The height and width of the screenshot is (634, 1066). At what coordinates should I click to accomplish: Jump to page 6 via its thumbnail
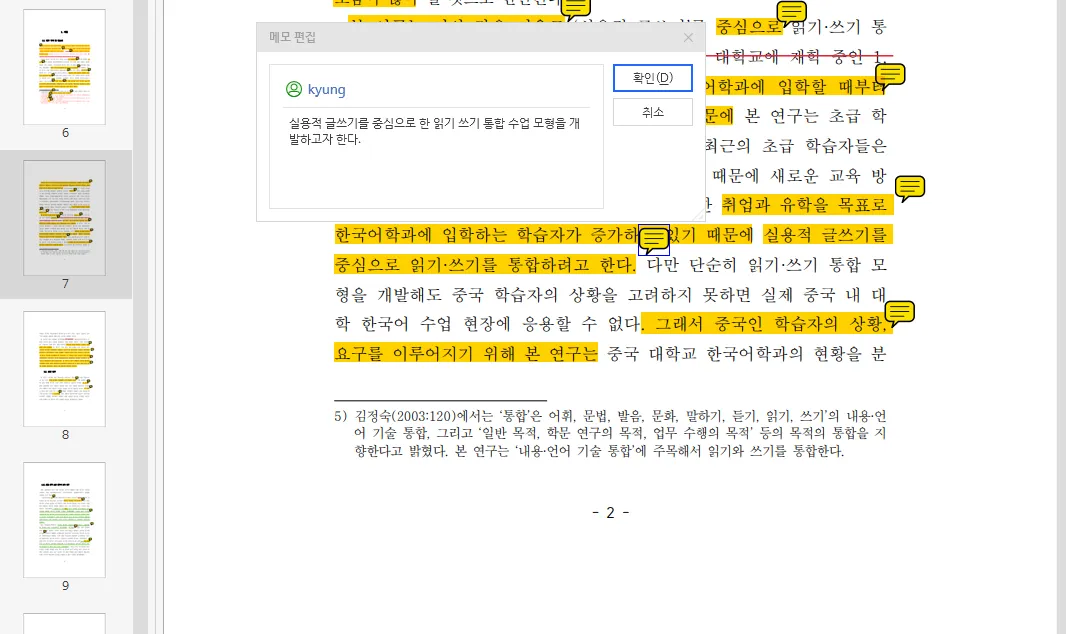[64, 66]
